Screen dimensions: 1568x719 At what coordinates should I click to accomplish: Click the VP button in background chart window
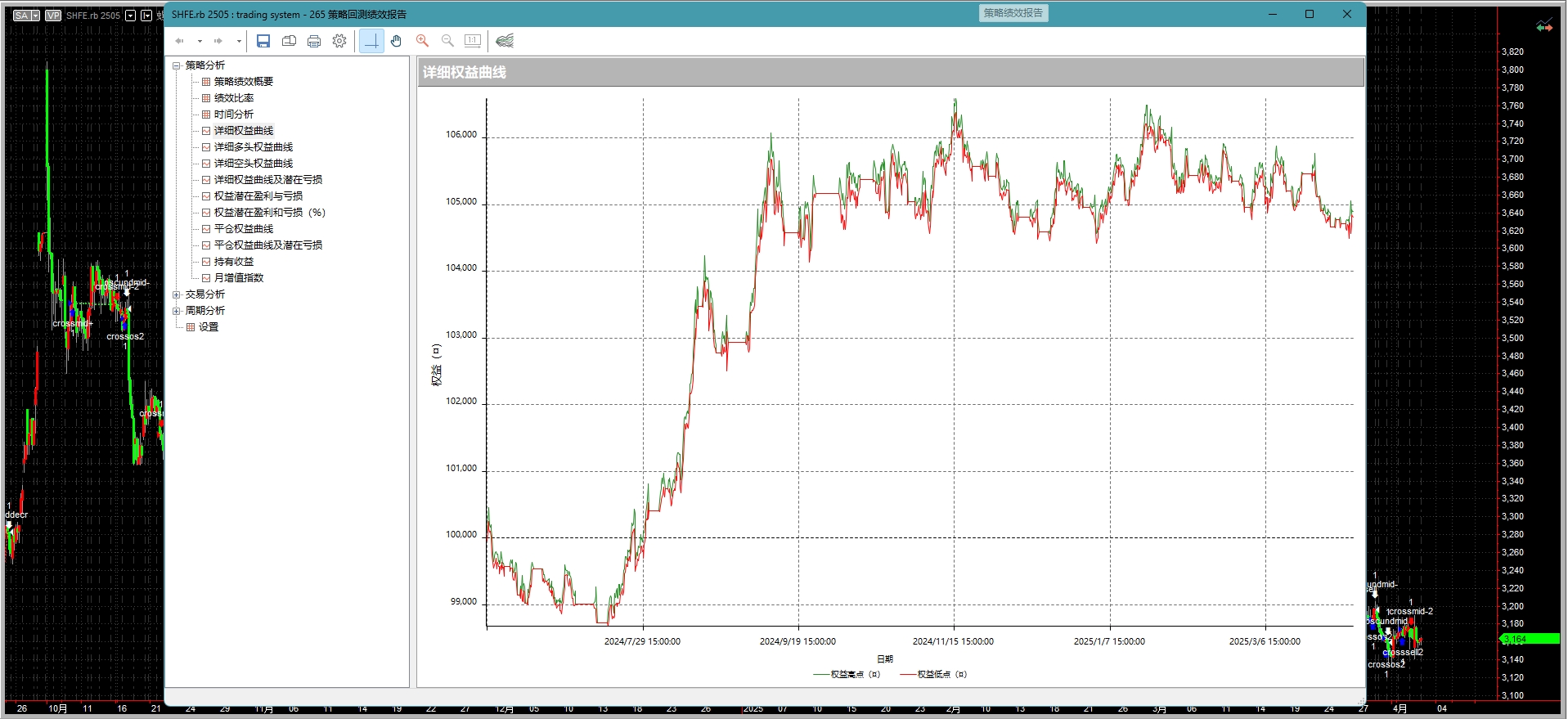pos(53,16)
